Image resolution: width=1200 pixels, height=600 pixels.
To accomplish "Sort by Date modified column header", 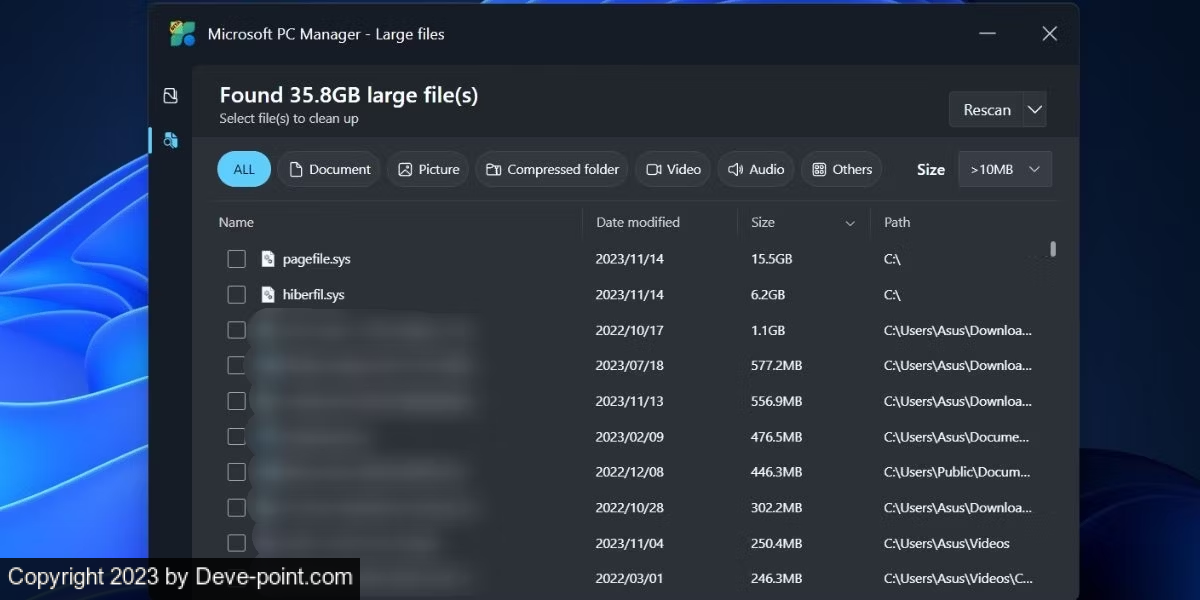I will [637, 222].
